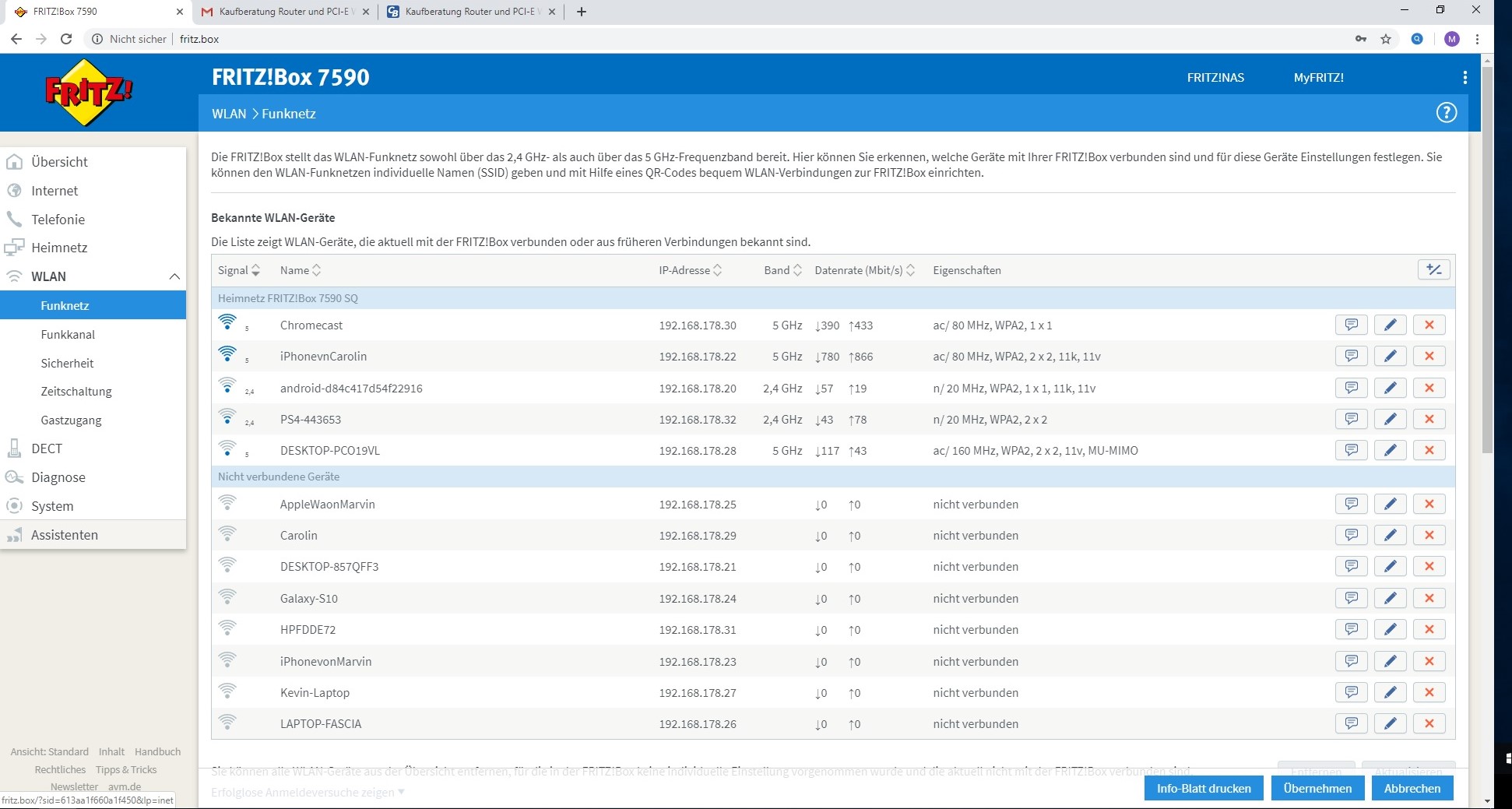1512x809 pixels.
Task: Edit the iPhonevonMarvin device
Action: pos(1390,662)
